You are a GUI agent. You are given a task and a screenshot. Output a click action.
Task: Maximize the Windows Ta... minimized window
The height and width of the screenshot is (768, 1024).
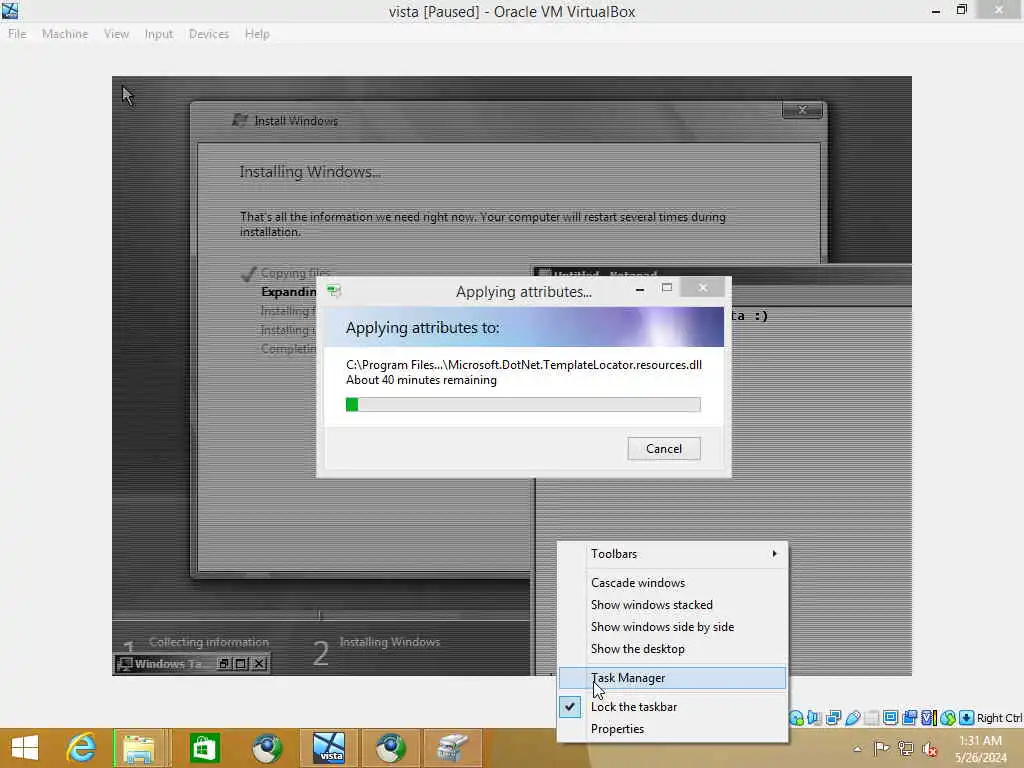pyautogui.click(x=241, y=664)
